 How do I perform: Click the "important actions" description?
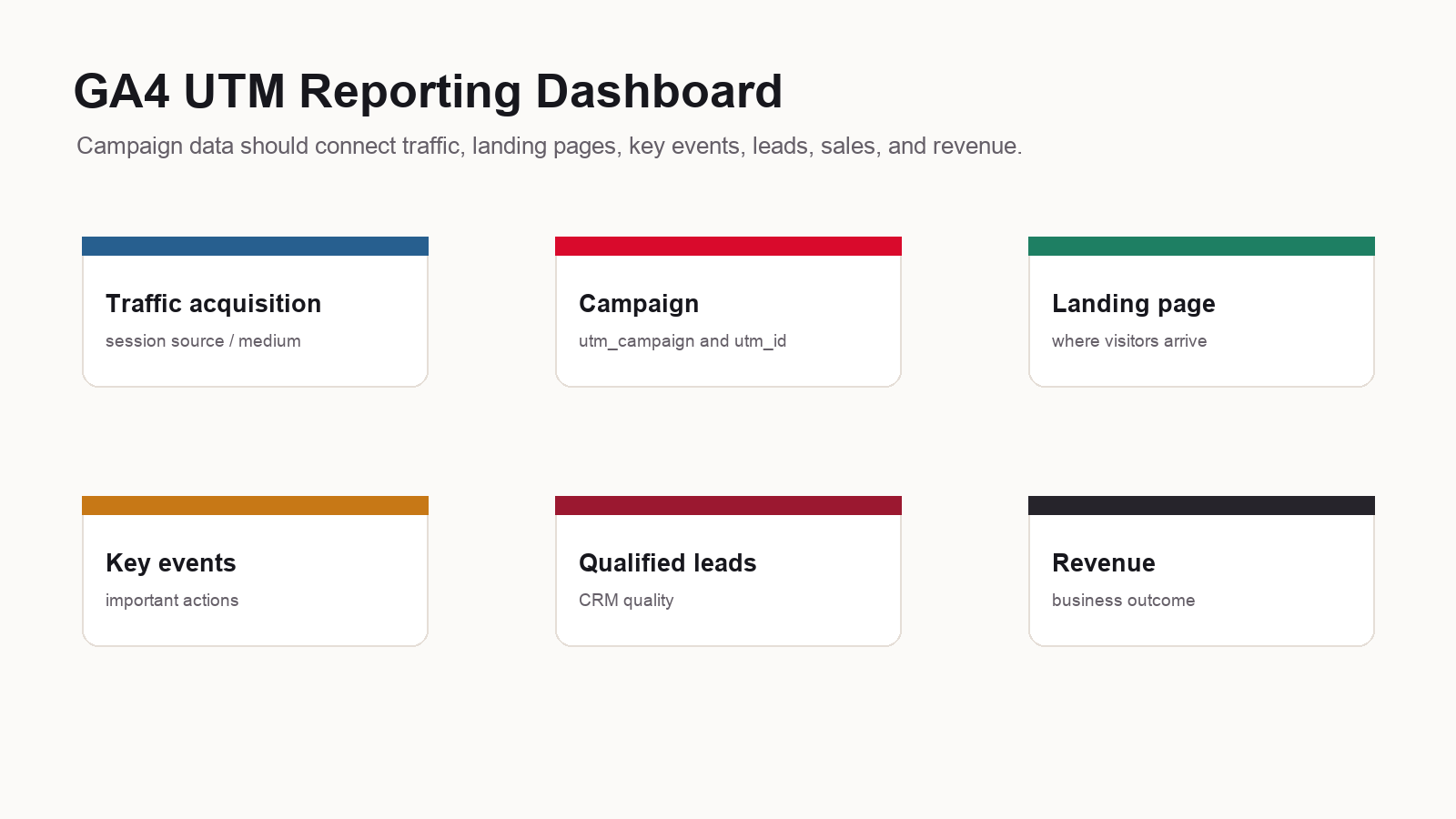(x=172, y=601)
